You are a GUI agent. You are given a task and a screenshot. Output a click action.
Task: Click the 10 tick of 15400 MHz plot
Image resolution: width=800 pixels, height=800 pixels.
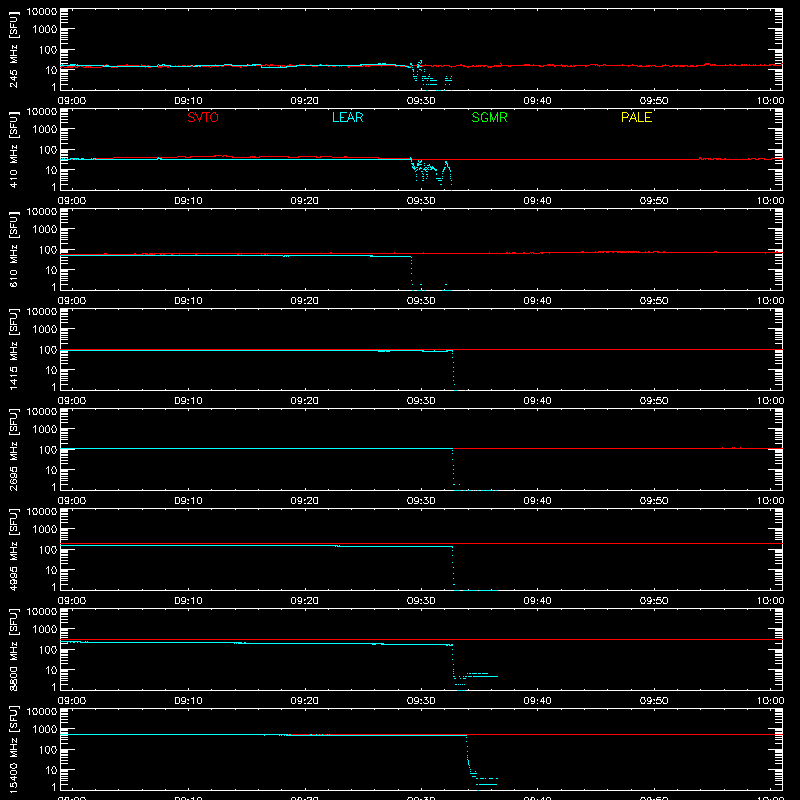(x=51, y=770)
